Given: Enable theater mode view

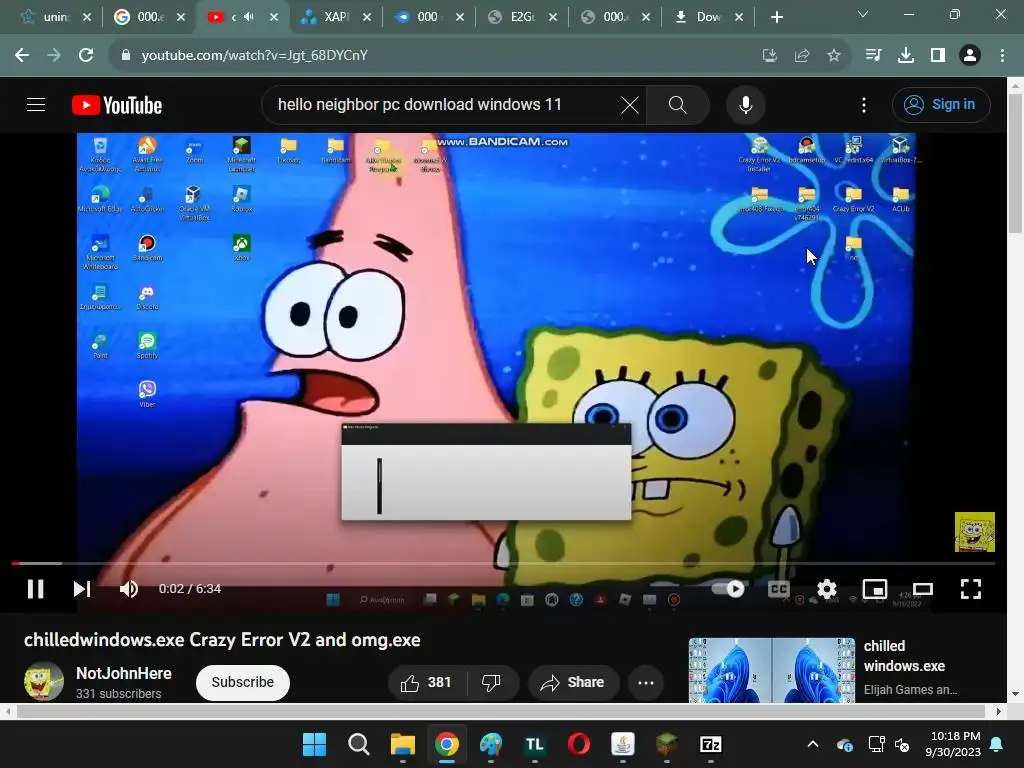Looking at the screenshot, I should point(922,589).
